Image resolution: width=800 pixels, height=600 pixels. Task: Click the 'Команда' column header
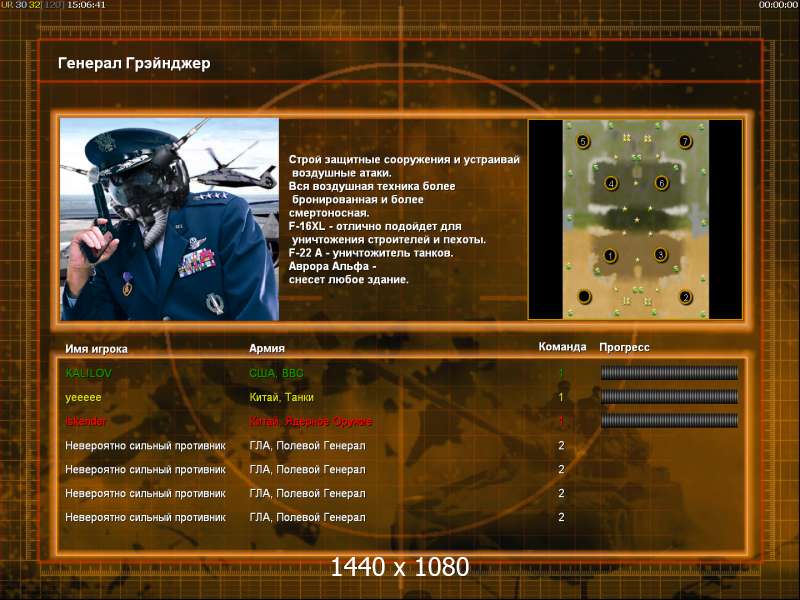(x=562, y=347)
